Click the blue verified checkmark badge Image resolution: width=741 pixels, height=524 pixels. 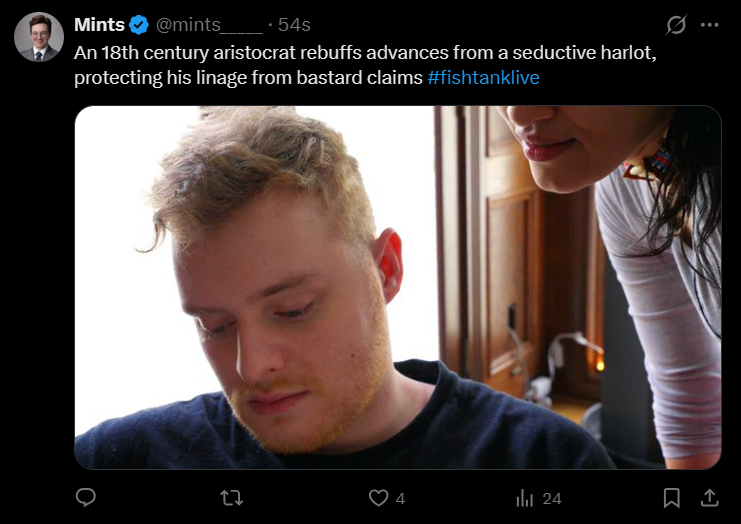coord(139,25)
